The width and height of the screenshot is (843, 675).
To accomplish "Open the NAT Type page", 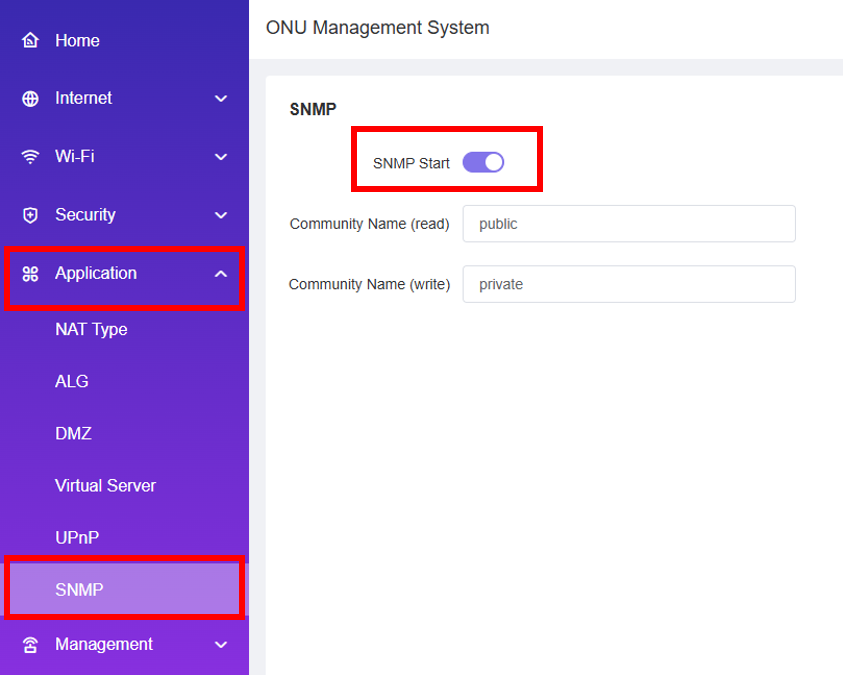I will (x=91, y=330).
